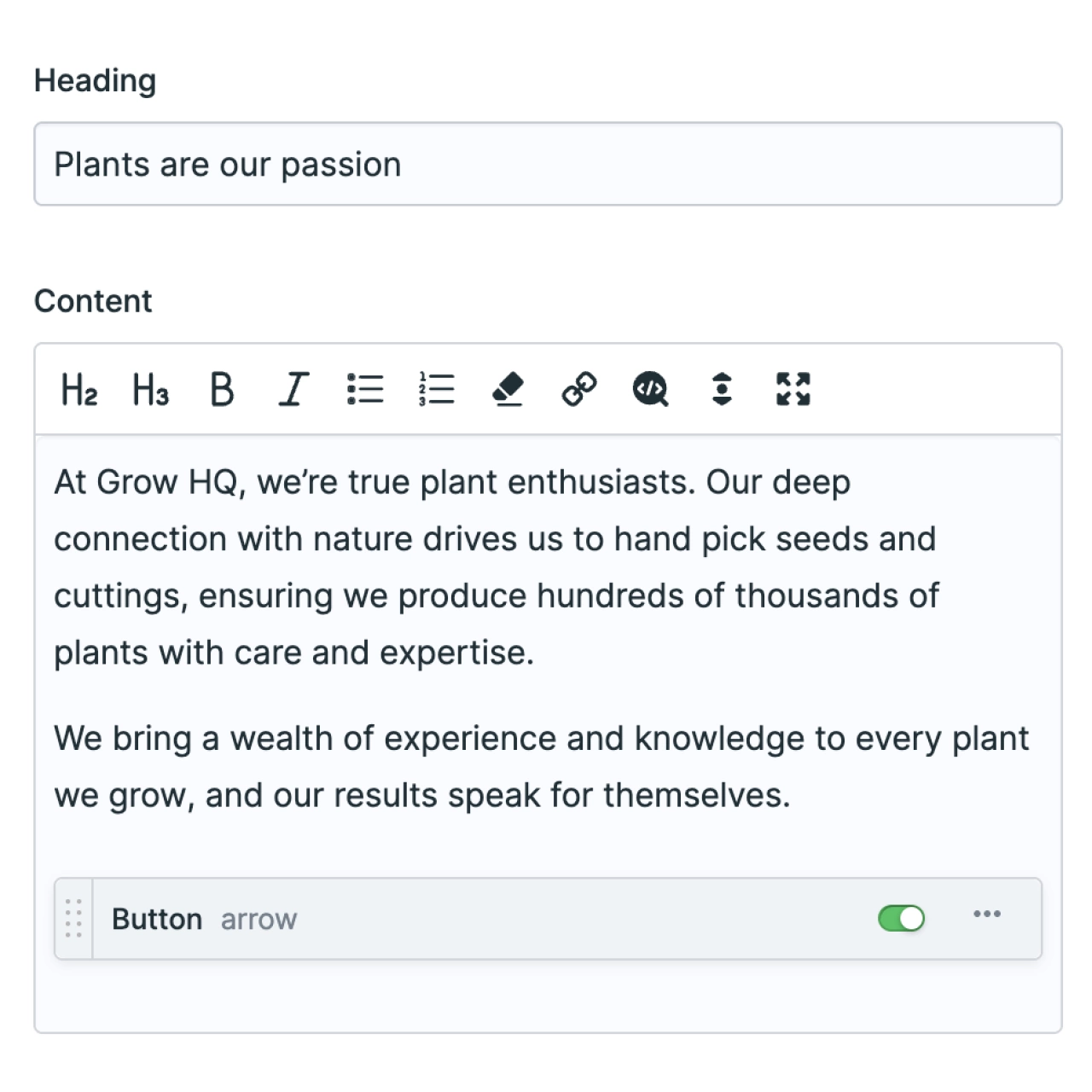The image size is (1092, 1092).
Task: Open the Button block options menu
Action: point(987,915)
